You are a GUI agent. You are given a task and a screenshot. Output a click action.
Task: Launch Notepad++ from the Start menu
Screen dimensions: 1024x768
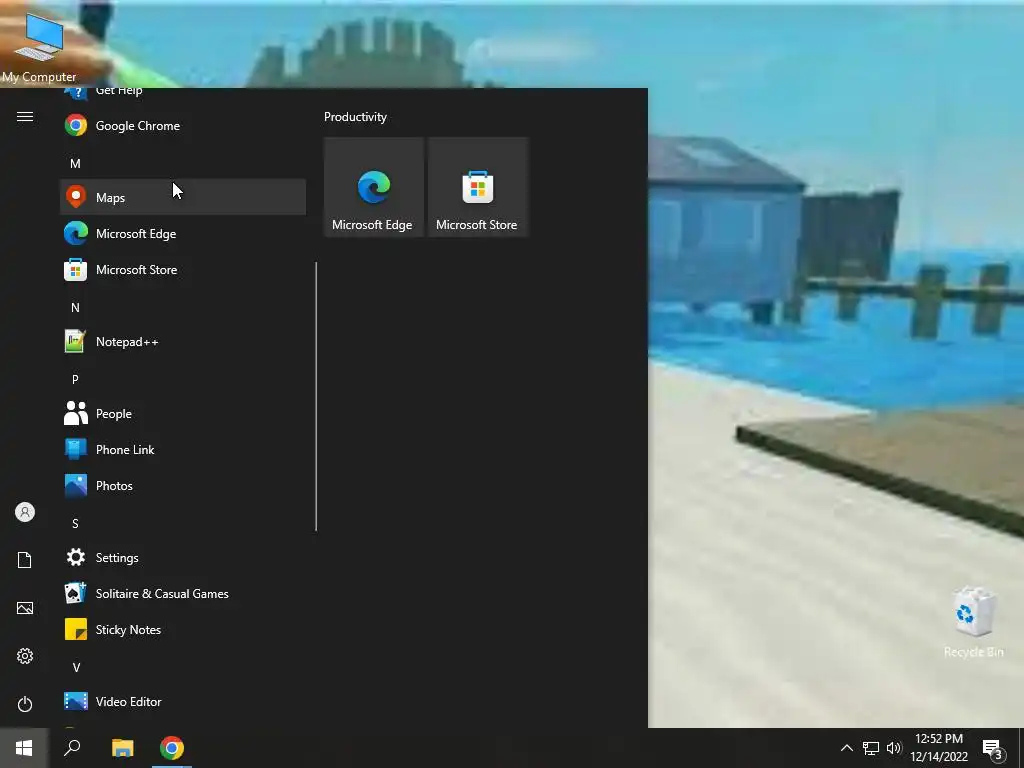pos(183,342)
